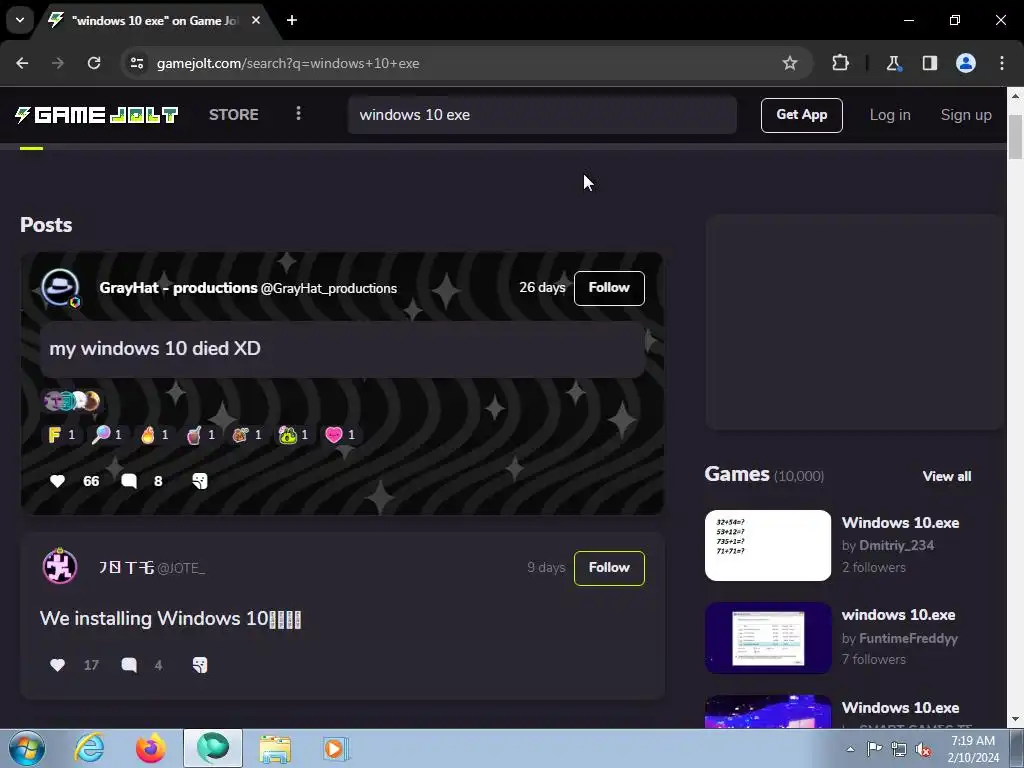Screen dimensions: 1024x768
Task: Click the address bar URL
Action: 288,63
